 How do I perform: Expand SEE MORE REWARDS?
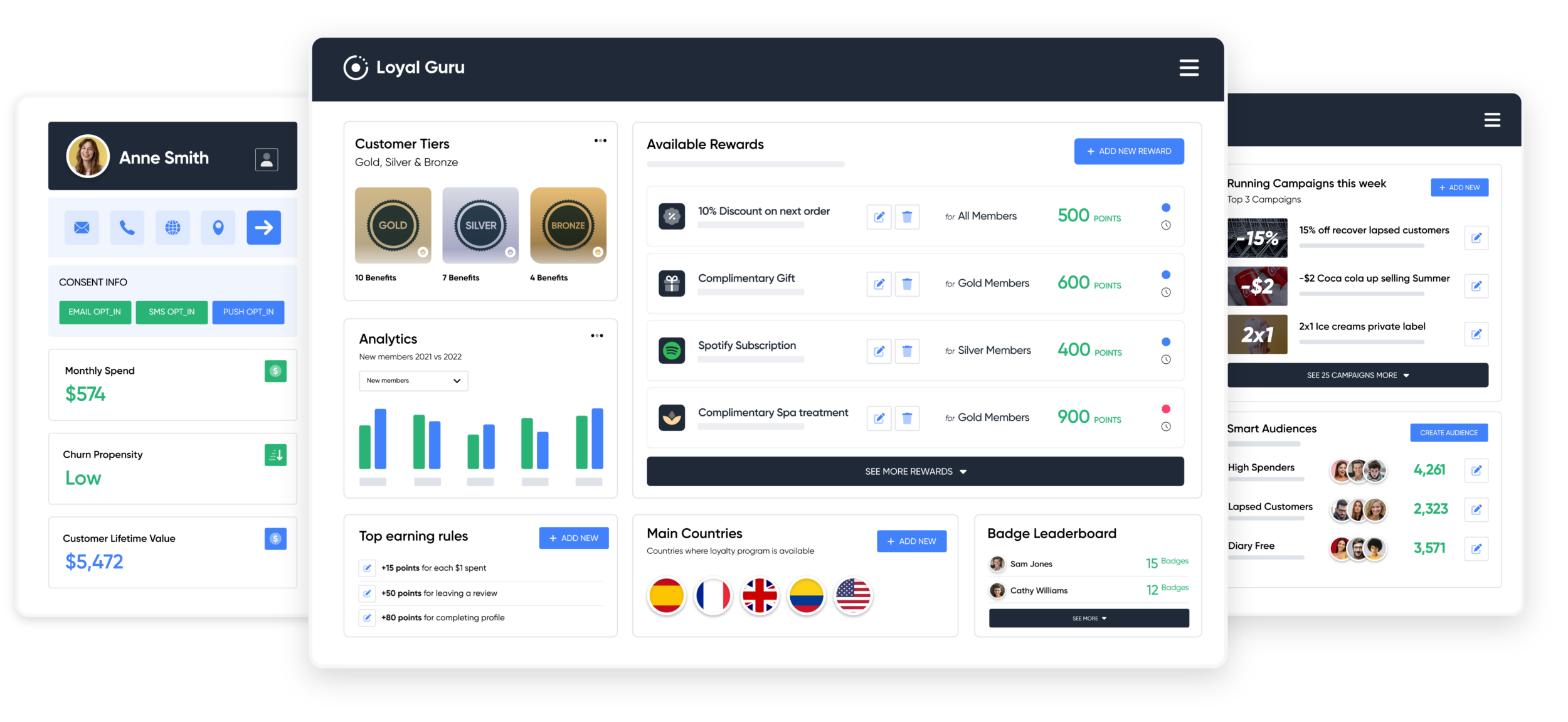click(x=915, y=471)
